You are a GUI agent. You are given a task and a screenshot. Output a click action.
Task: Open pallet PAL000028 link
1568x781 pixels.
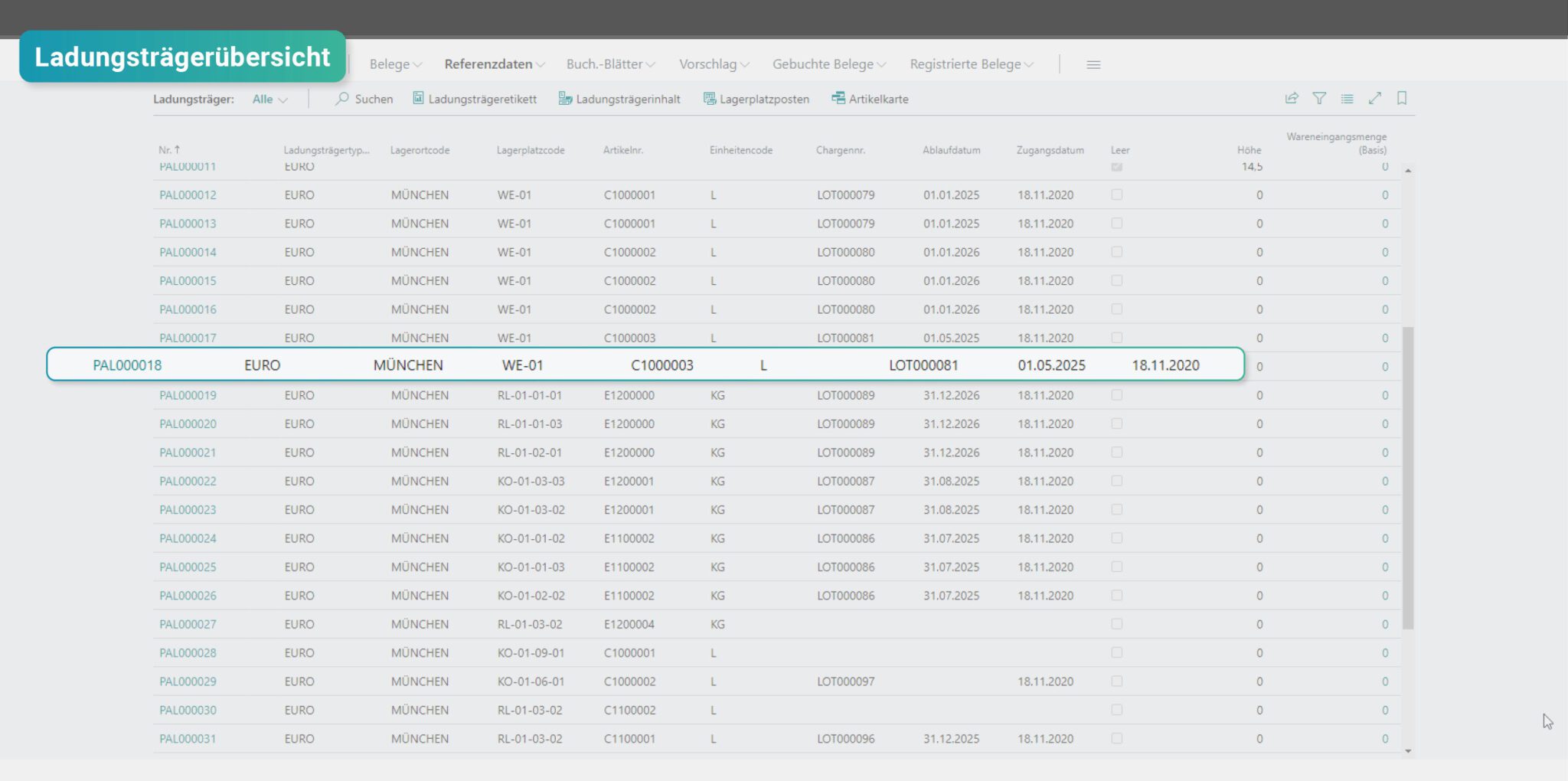[x=188, y=653]
